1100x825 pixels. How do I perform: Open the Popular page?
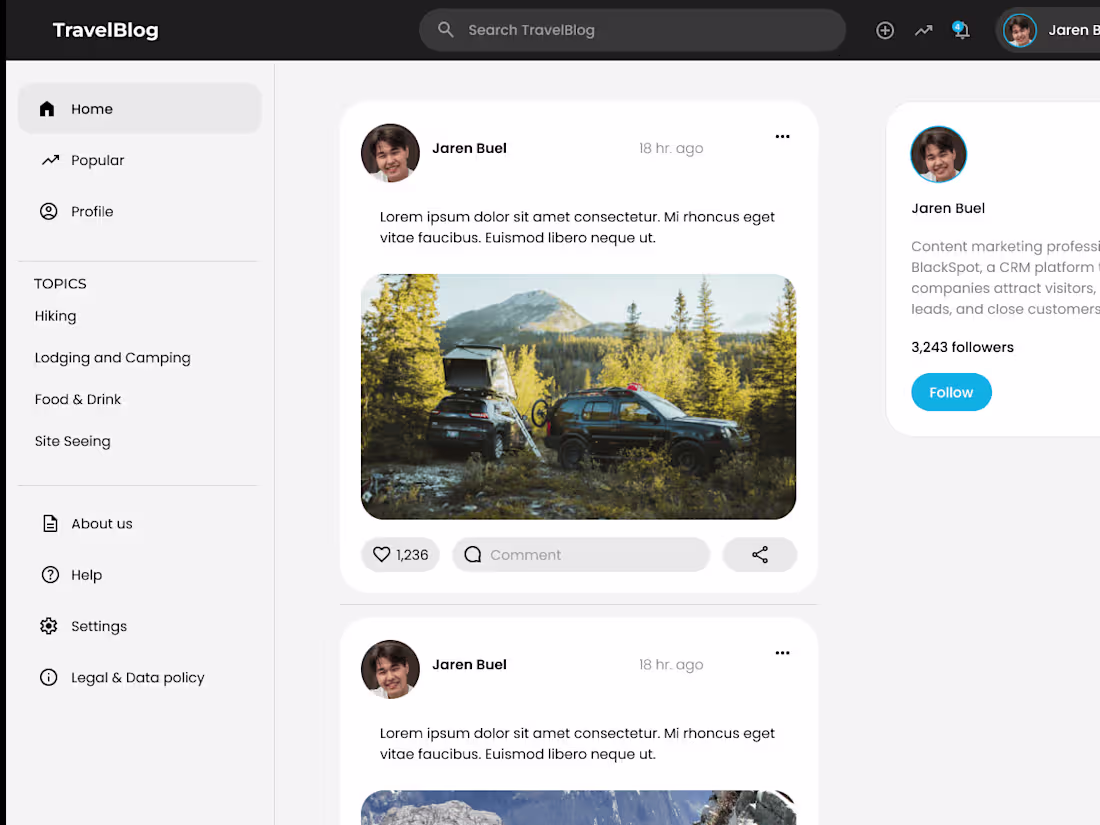pos(98,160)
